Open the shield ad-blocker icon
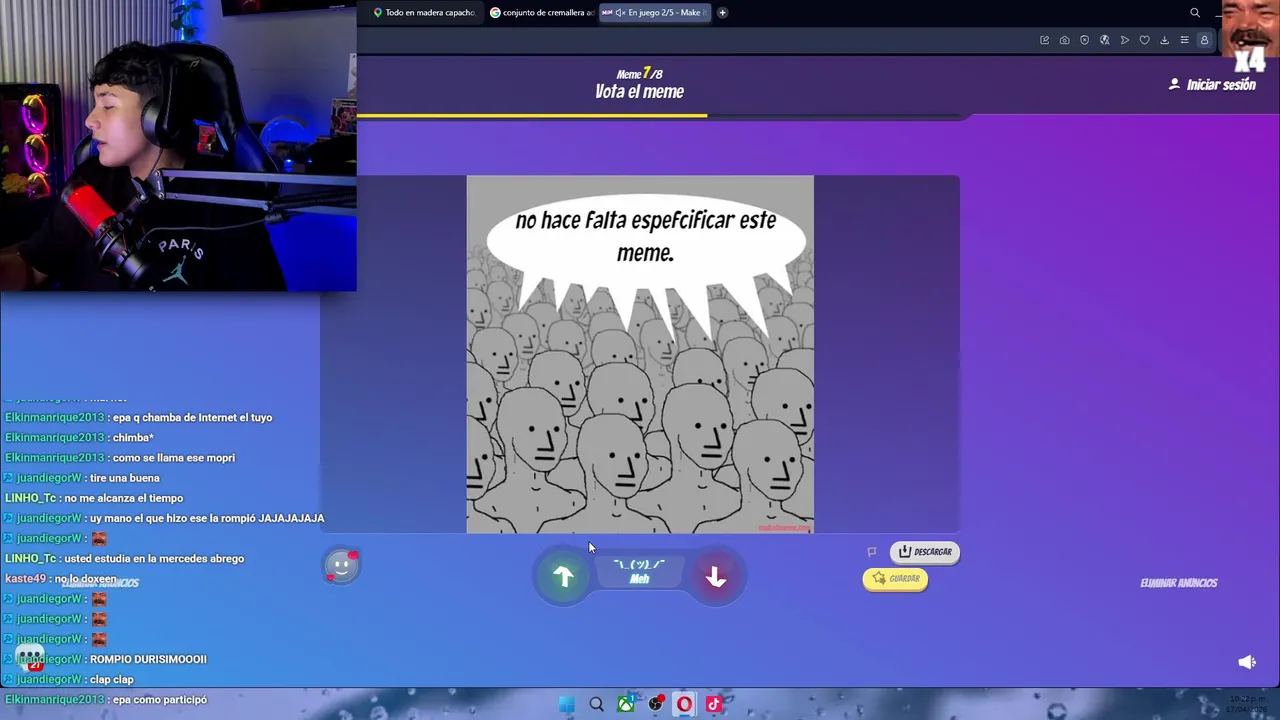This screenshot has width=1280, height=720. click(x=1085, y=40)
